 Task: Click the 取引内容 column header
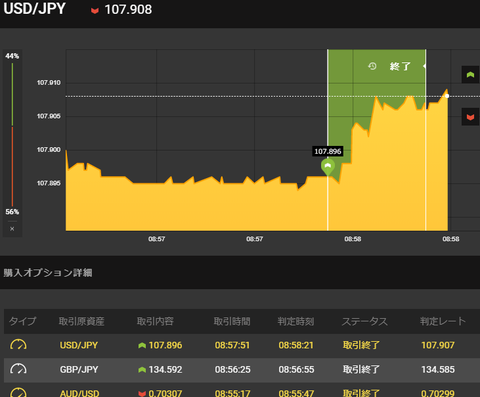coord(155,321)
